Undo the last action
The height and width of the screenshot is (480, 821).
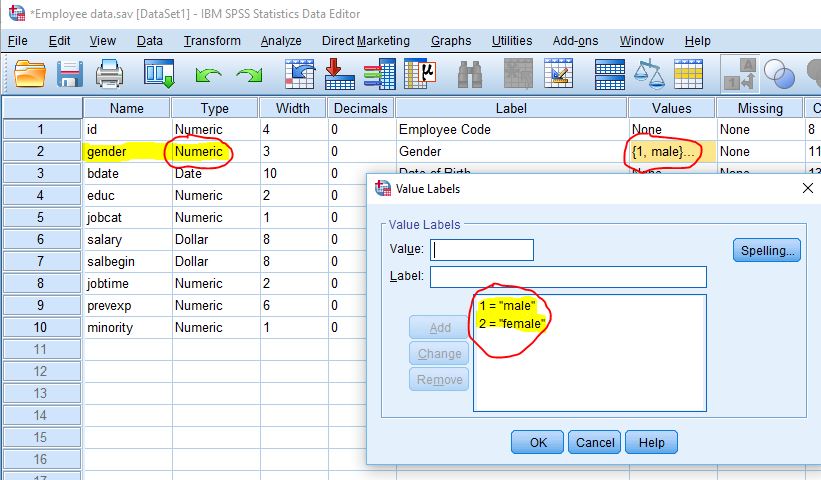208,75
